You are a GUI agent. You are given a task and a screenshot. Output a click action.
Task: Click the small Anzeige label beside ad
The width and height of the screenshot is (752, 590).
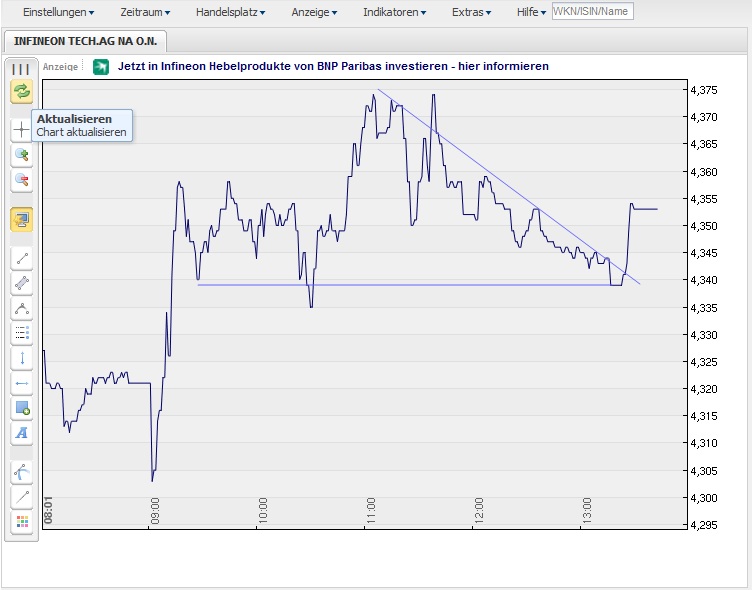(x=60, y=67)
